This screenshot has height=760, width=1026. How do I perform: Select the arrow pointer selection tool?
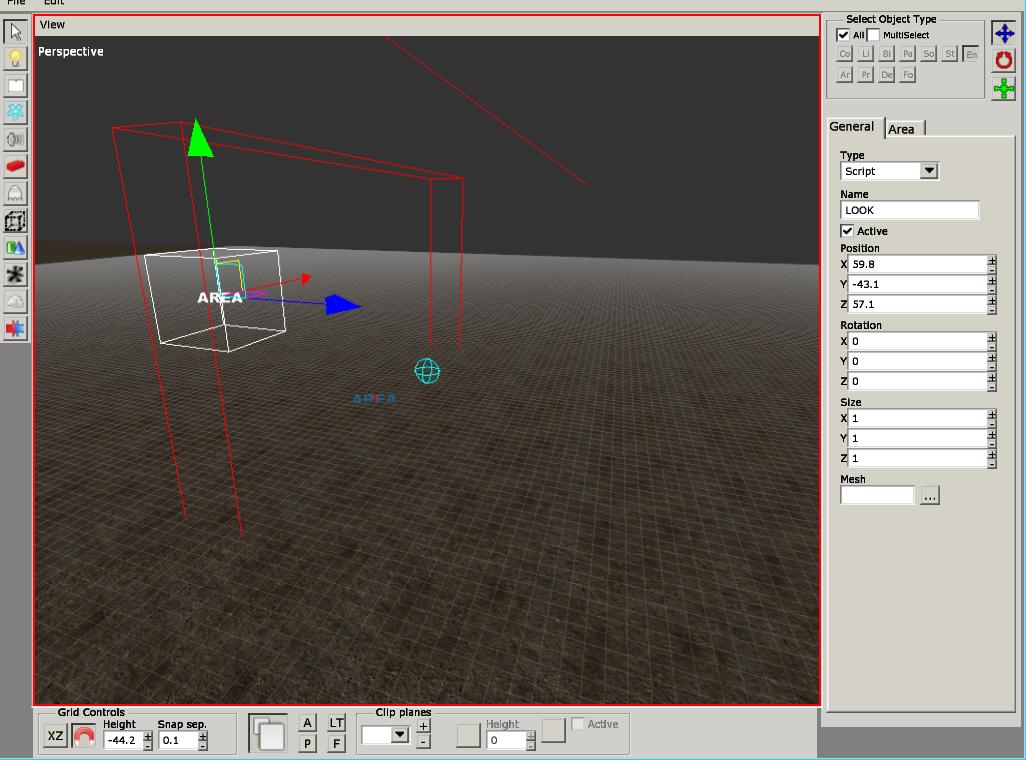pyautogui.click(x=15, y=32)
